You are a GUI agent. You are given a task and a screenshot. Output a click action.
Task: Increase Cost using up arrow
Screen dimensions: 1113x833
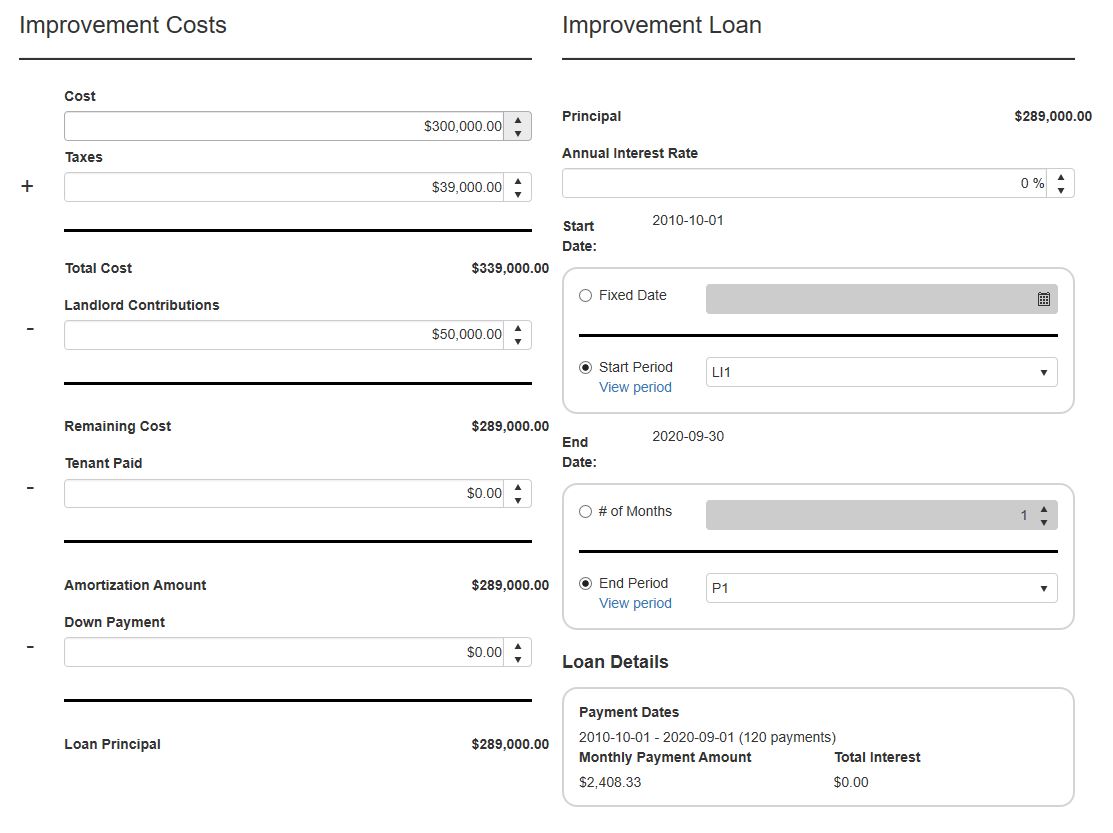click(x=518, y=120)
